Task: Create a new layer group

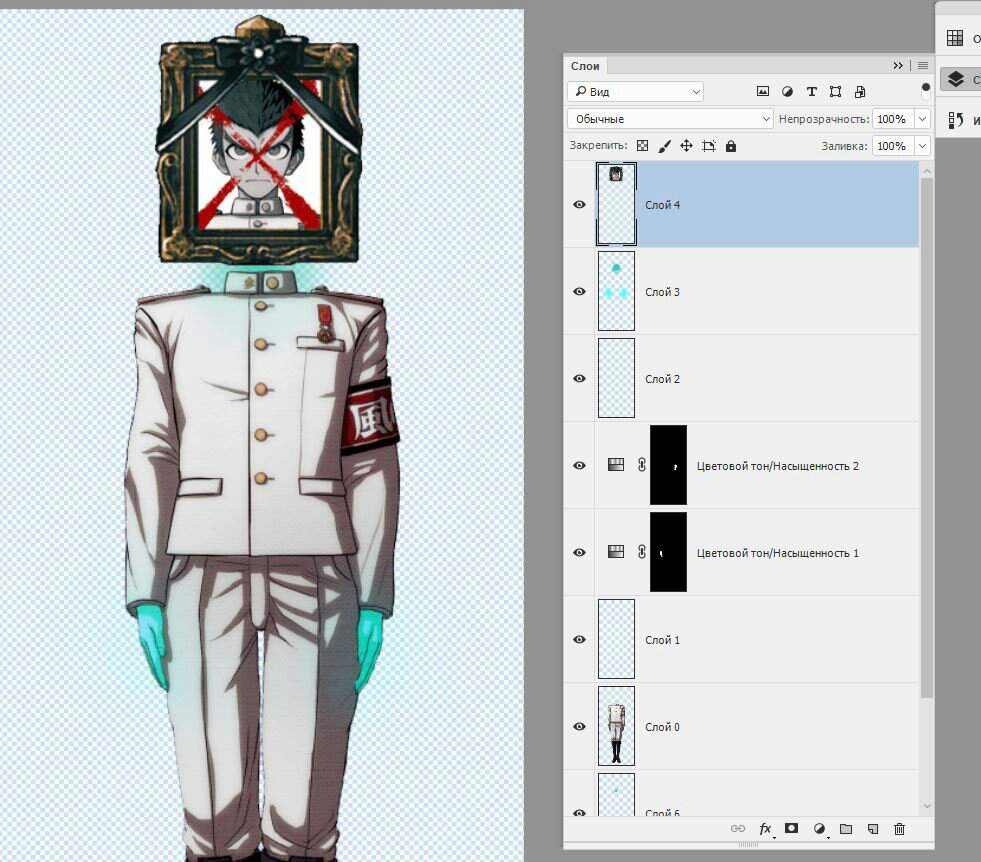Action: 846,829
